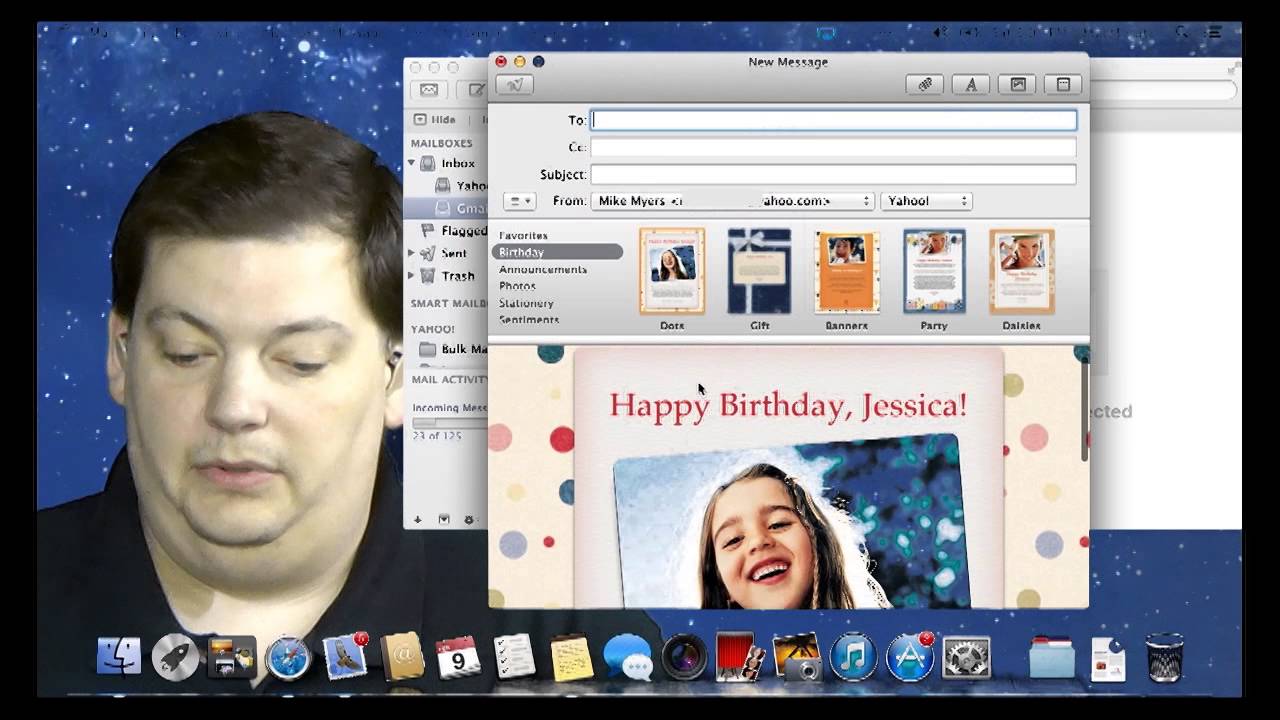Switch to the Favorites stationery category

524,235
